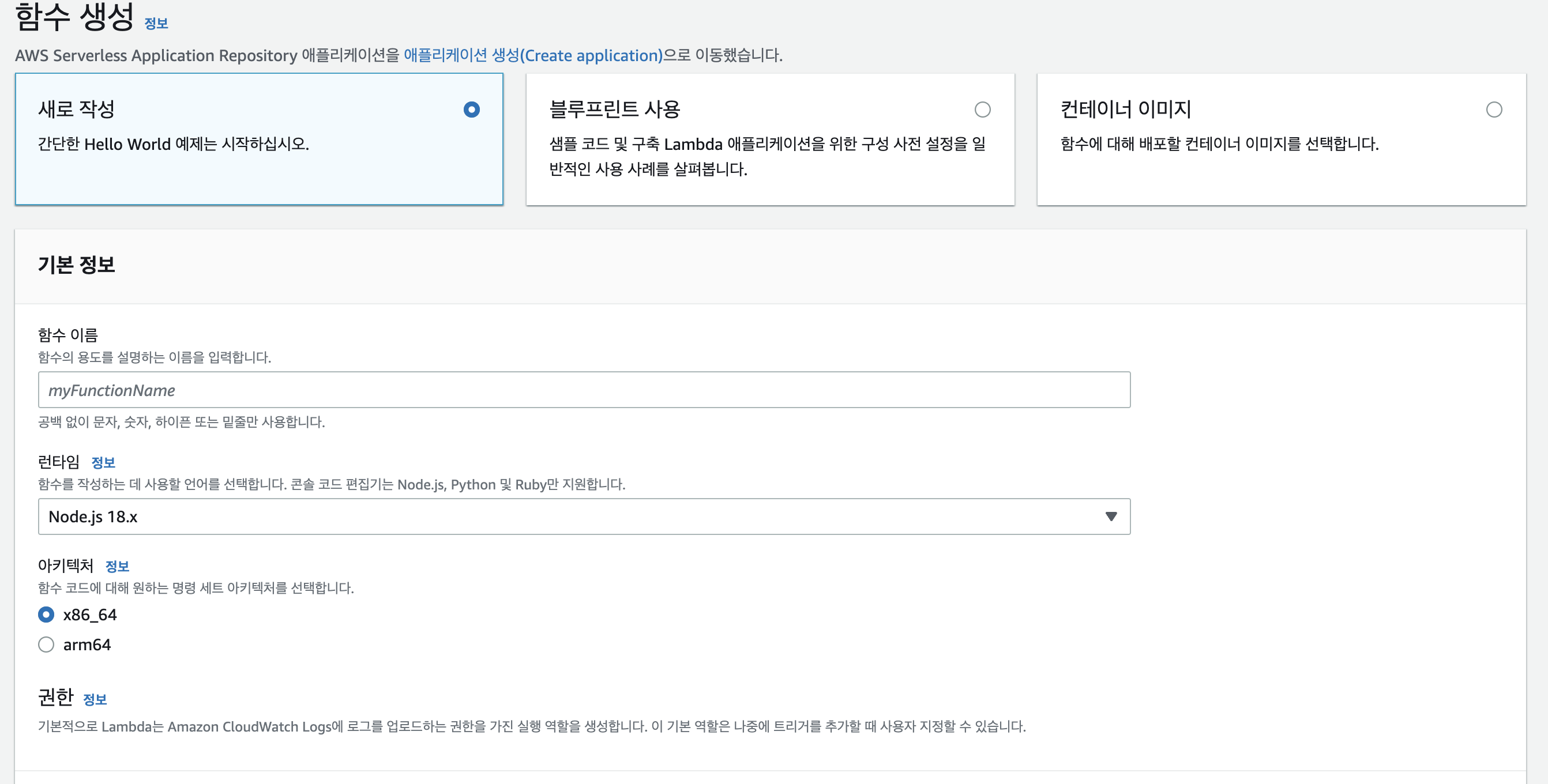
Task: Click the 아키텍처 label text
Action: click(66, 566)
